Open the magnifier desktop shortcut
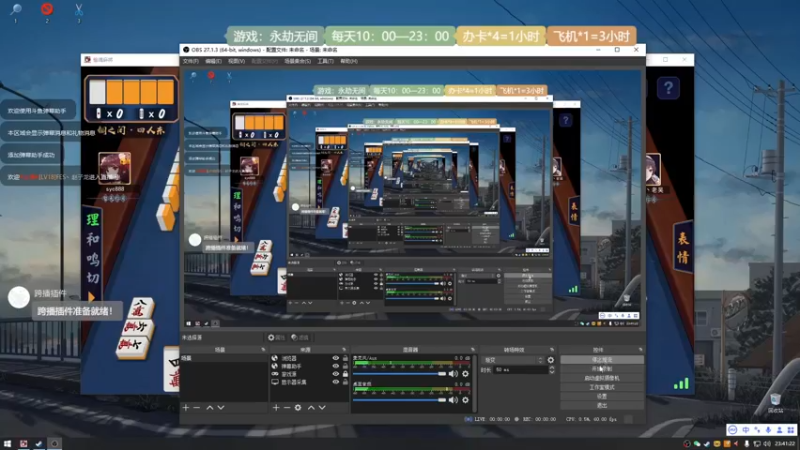The width and height of the screenshot is (800, 450). pos(16,10)
